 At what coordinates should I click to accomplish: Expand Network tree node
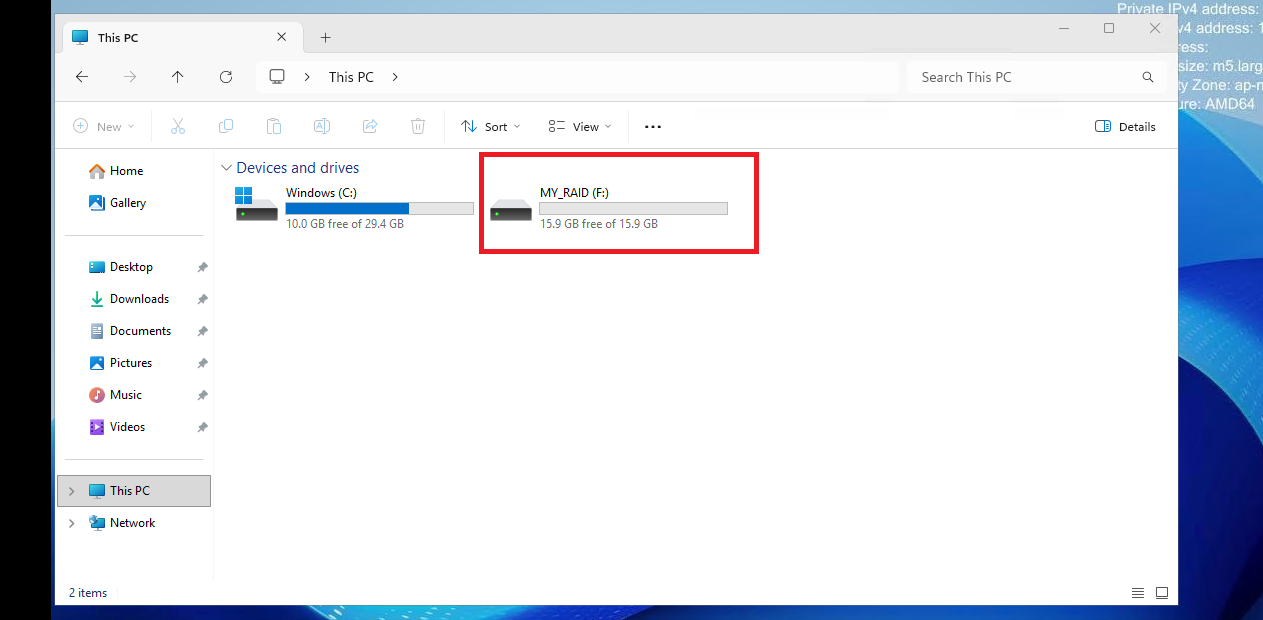click(x=71, y=523)
